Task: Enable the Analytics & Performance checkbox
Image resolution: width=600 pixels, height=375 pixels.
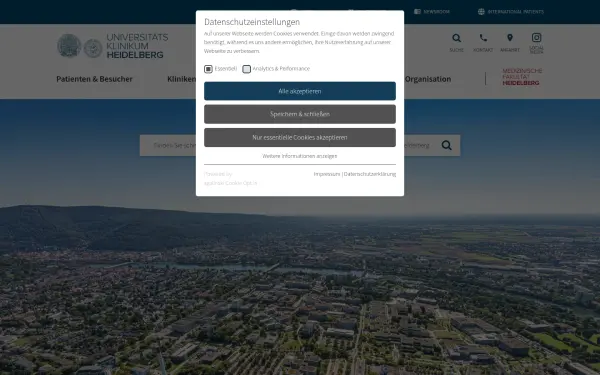Action: [246, 69]
